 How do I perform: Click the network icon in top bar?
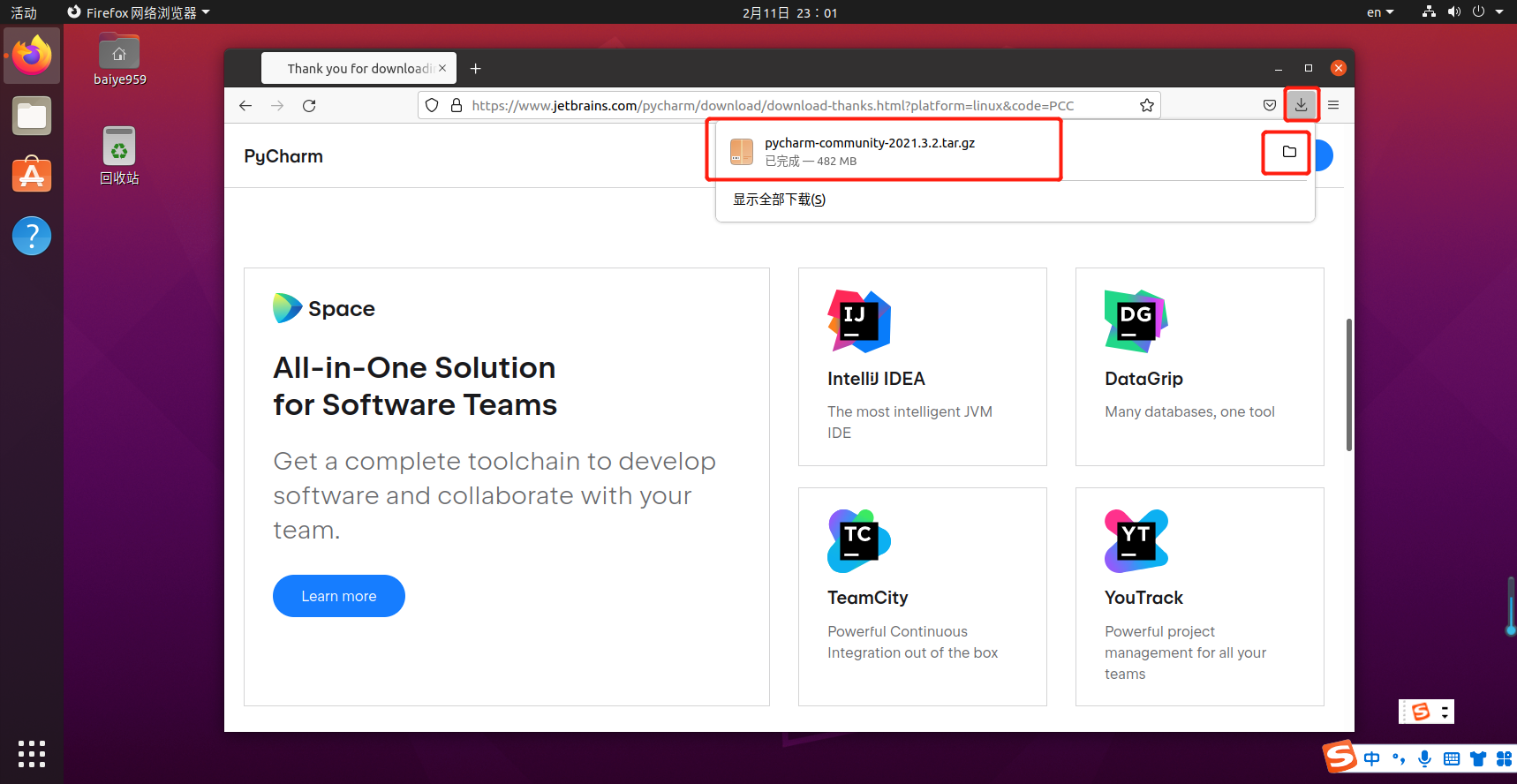[x=1429, y=12]
